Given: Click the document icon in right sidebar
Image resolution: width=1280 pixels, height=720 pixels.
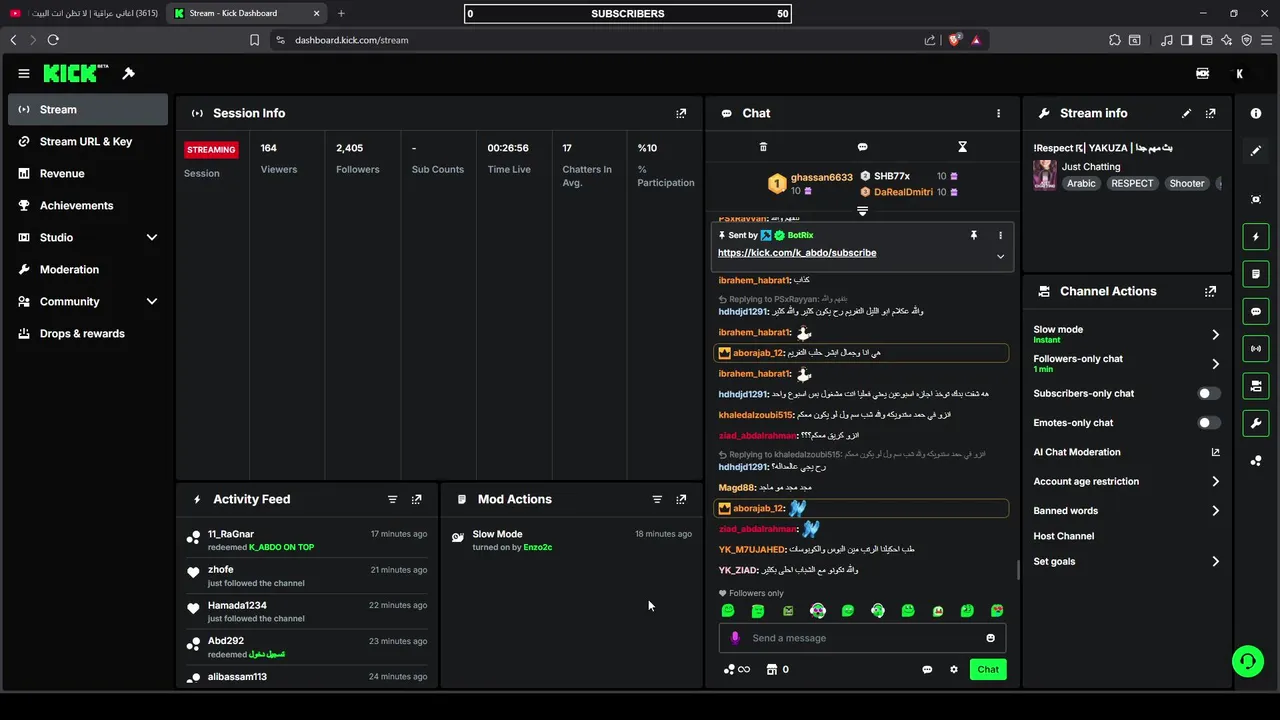Looking at the screenshot, I should pyautogui.click(x=1256, y=274).
